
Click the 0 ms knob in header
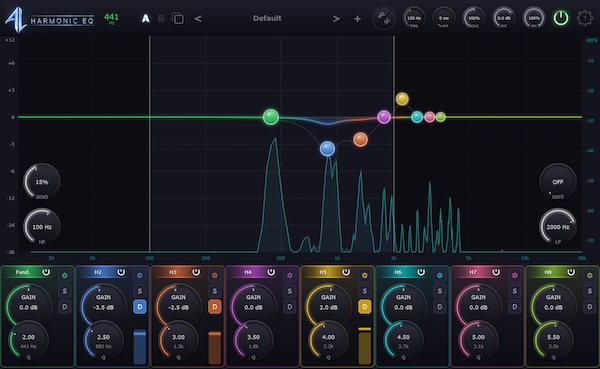(x=444, y=18)
